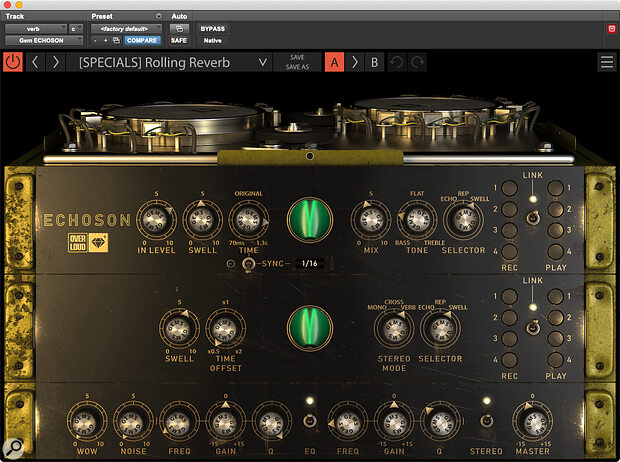This screenshot has height=462, width=620.
Task: Click the WOW knob
Action: pyautogui.click(x=87, y=422)
